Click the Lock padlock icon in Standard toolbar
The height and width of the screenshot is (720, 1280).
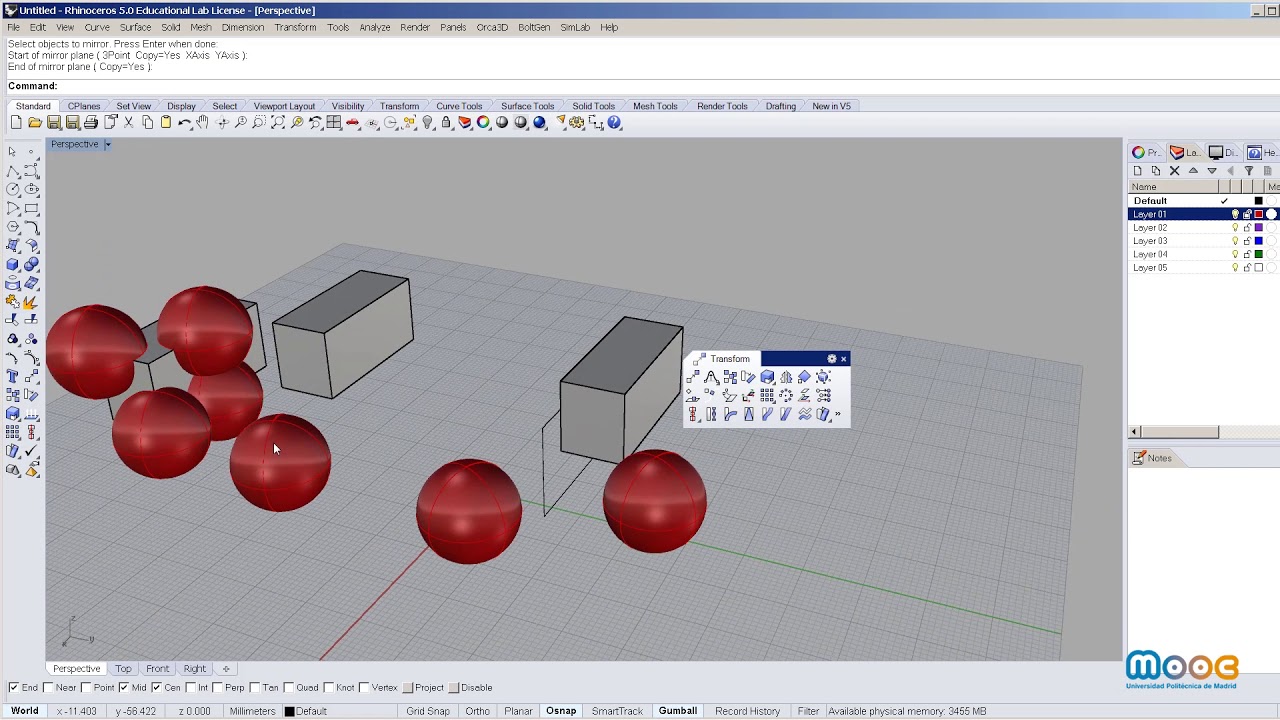point(446,123)
